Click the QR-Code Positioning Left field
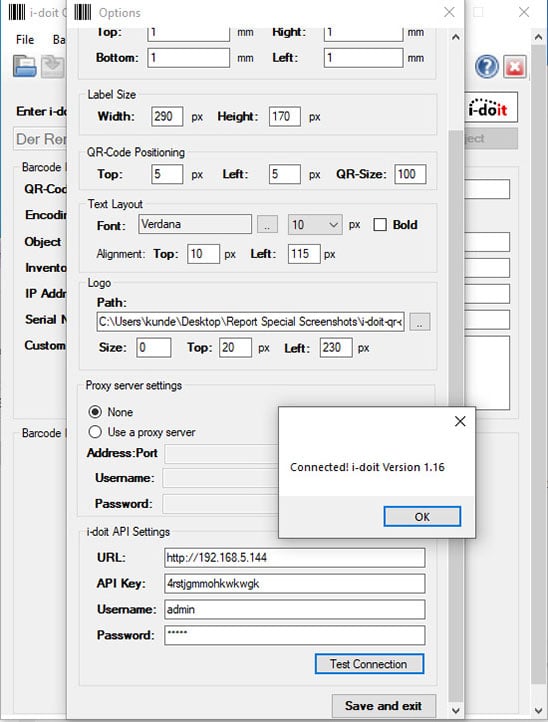Viewport: 548px width, 722px height. click(285, 175)
